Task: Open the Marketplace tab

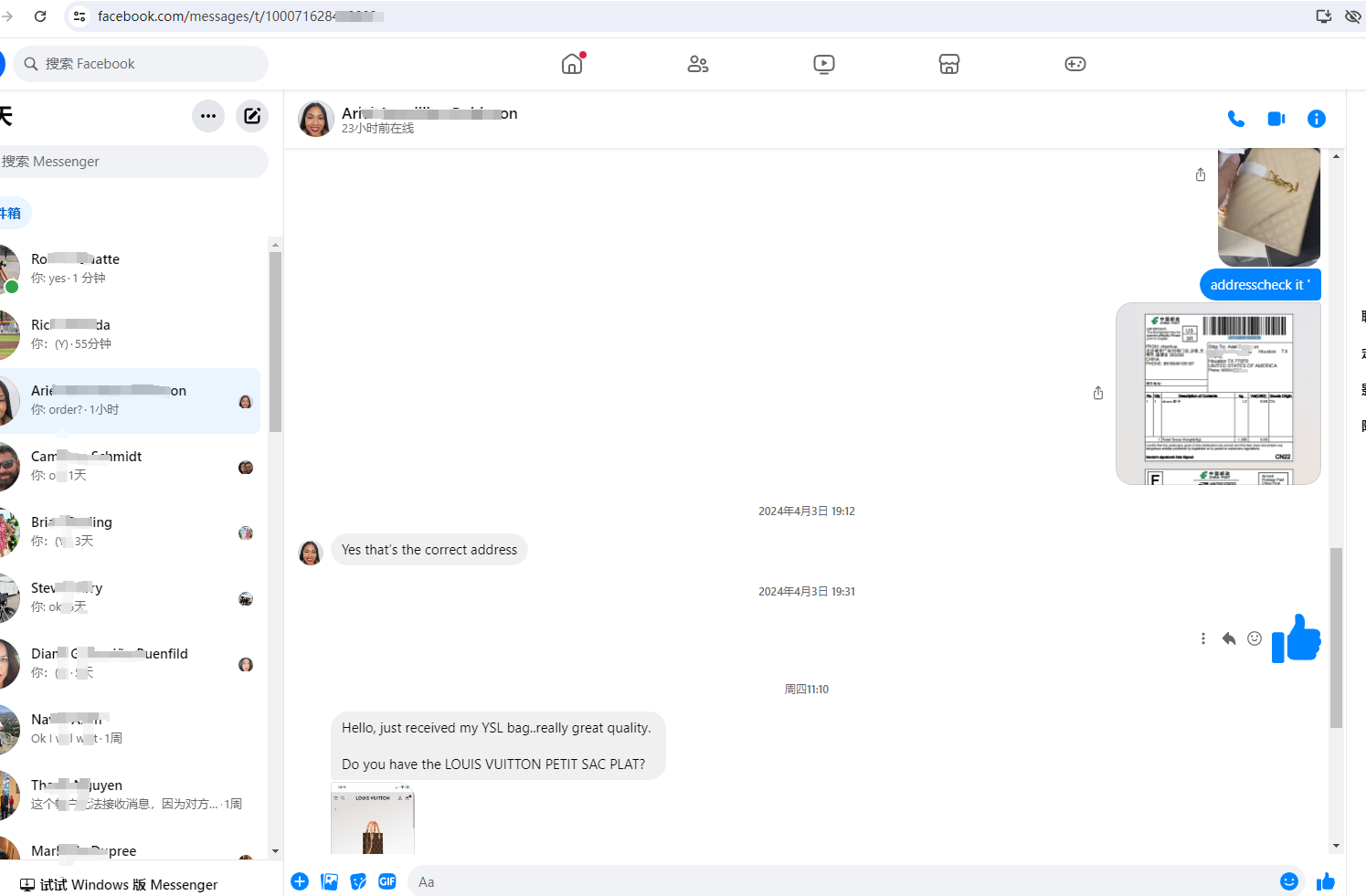Action: click(x=949, y=64)
